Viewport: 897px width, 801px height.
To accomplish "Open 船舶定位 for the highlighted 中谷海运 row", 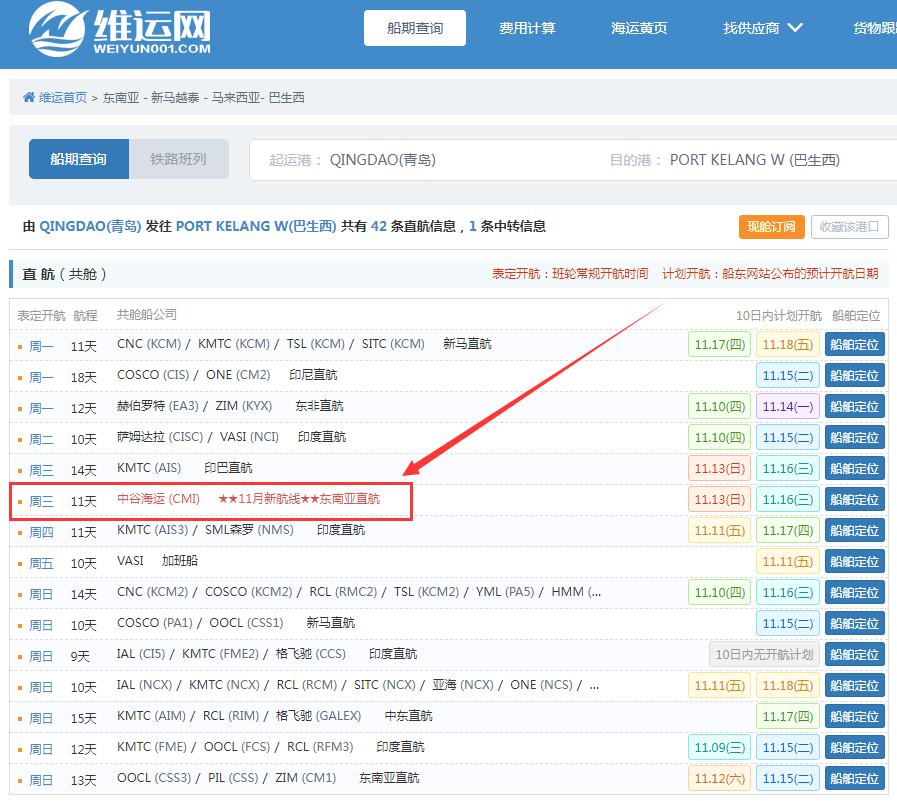I will pyautogui.click(x=854, y=499).
